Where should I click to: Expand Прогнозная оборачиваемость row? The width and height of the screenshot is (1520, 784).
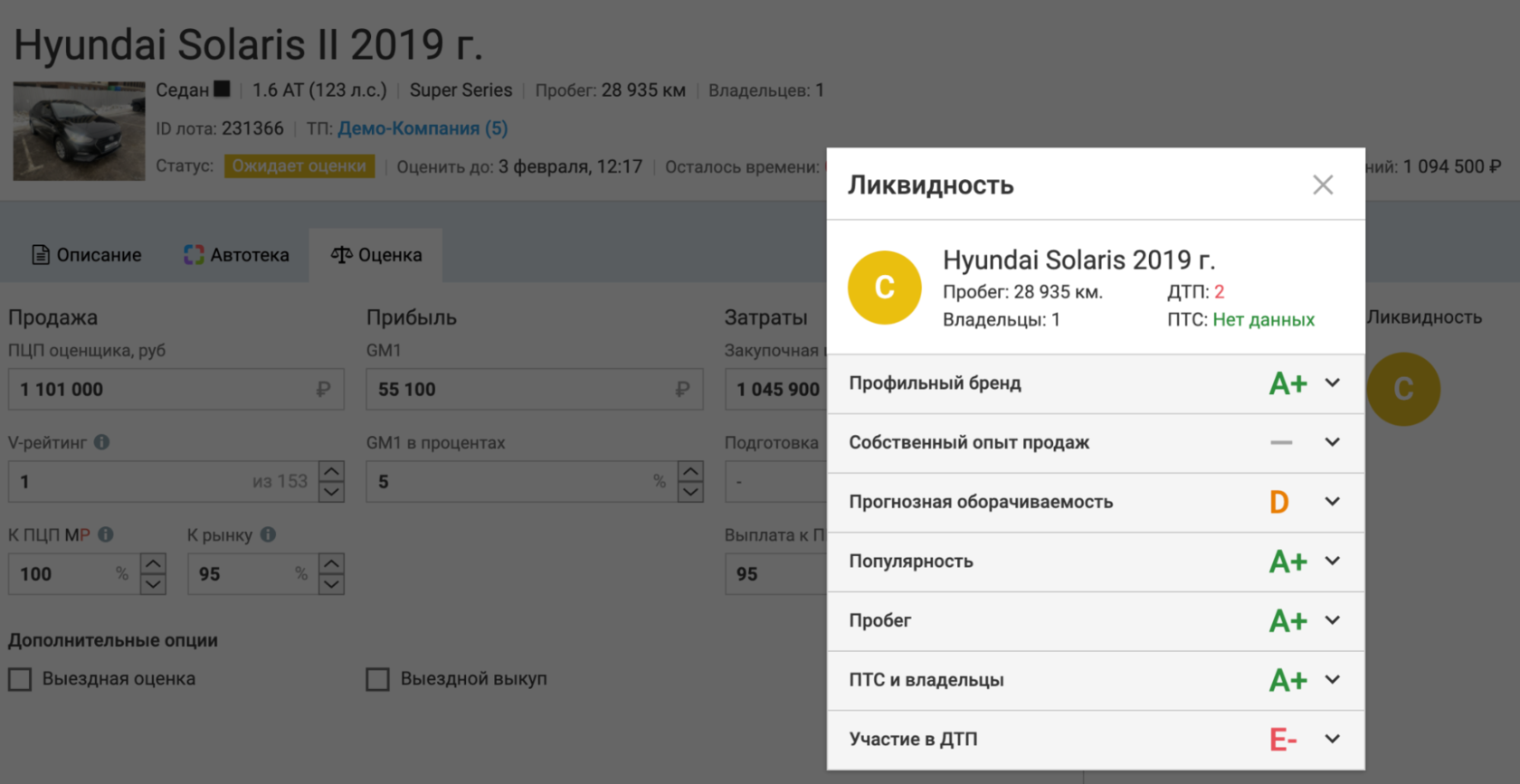click(1332, 501)
